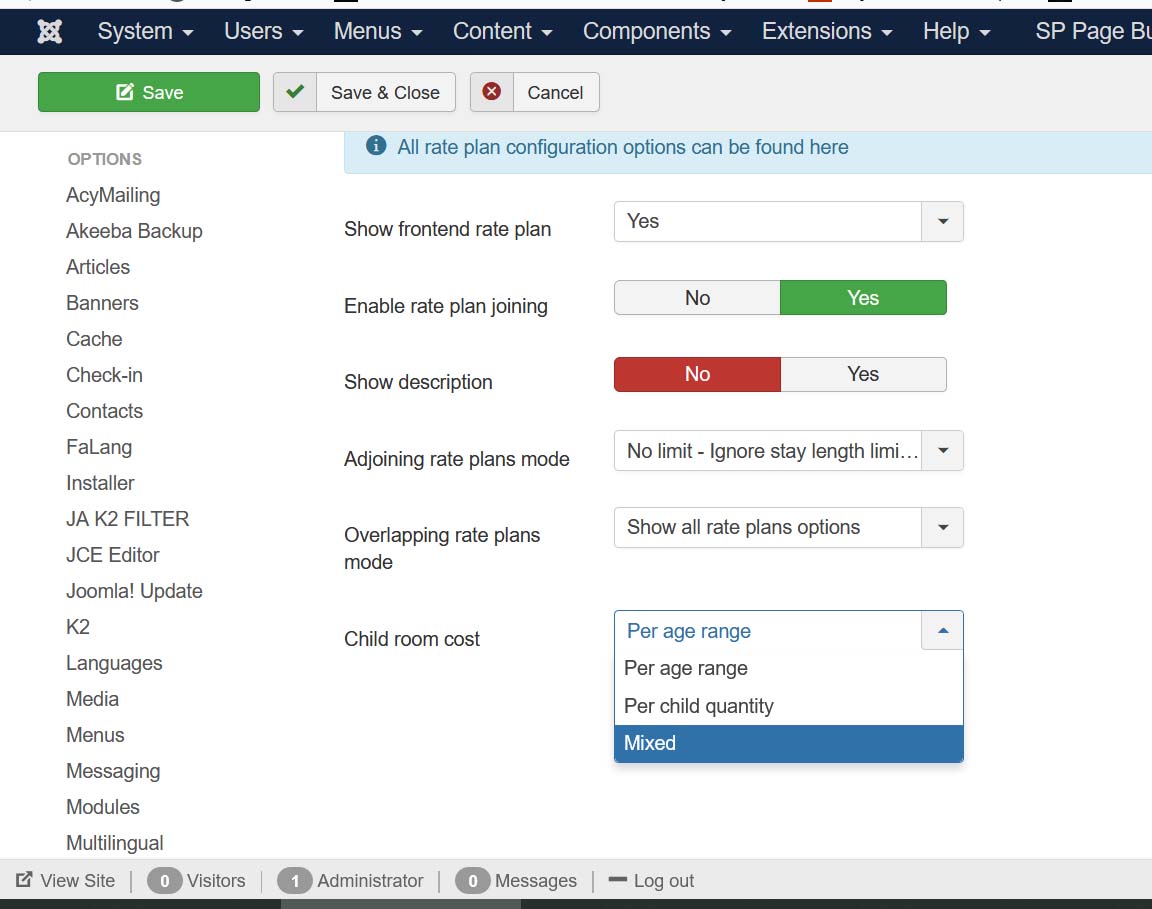
Task: Open the Overlapping rate plans mode dropdown
Action: (788, 527)
